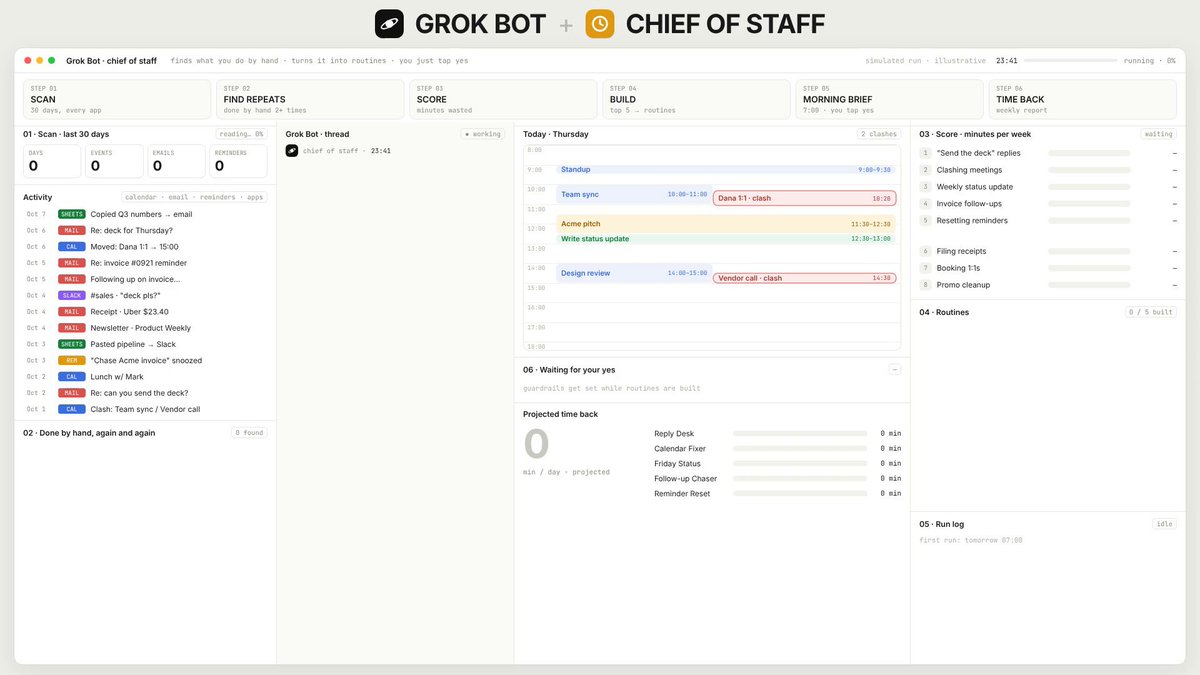Click the SHEETS tag on Copied Q3 numbers
This screenshot has width=1200, height=675.
point(72,214)
